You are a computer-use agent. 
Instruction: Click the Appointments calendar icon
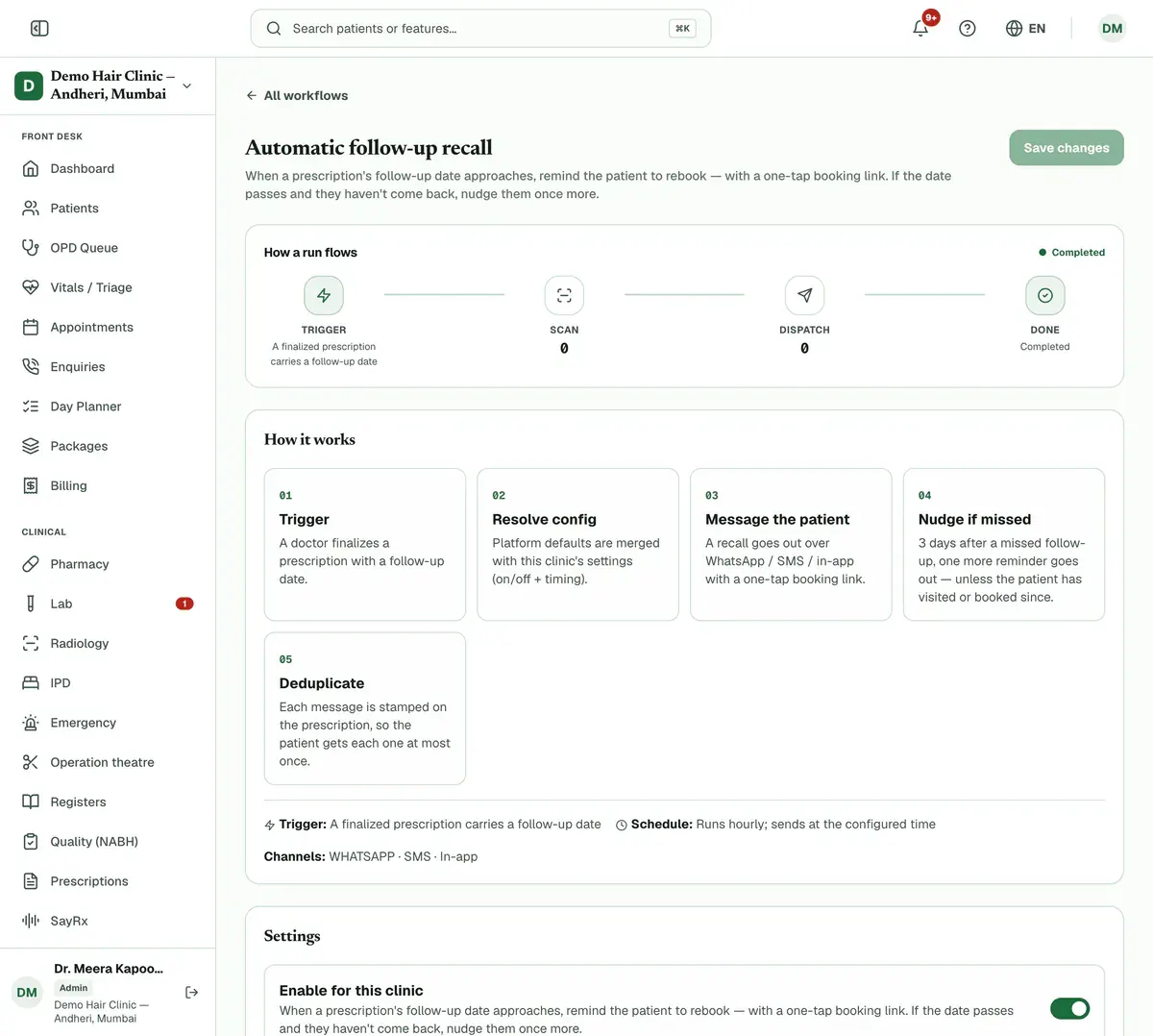pos(31,327)
